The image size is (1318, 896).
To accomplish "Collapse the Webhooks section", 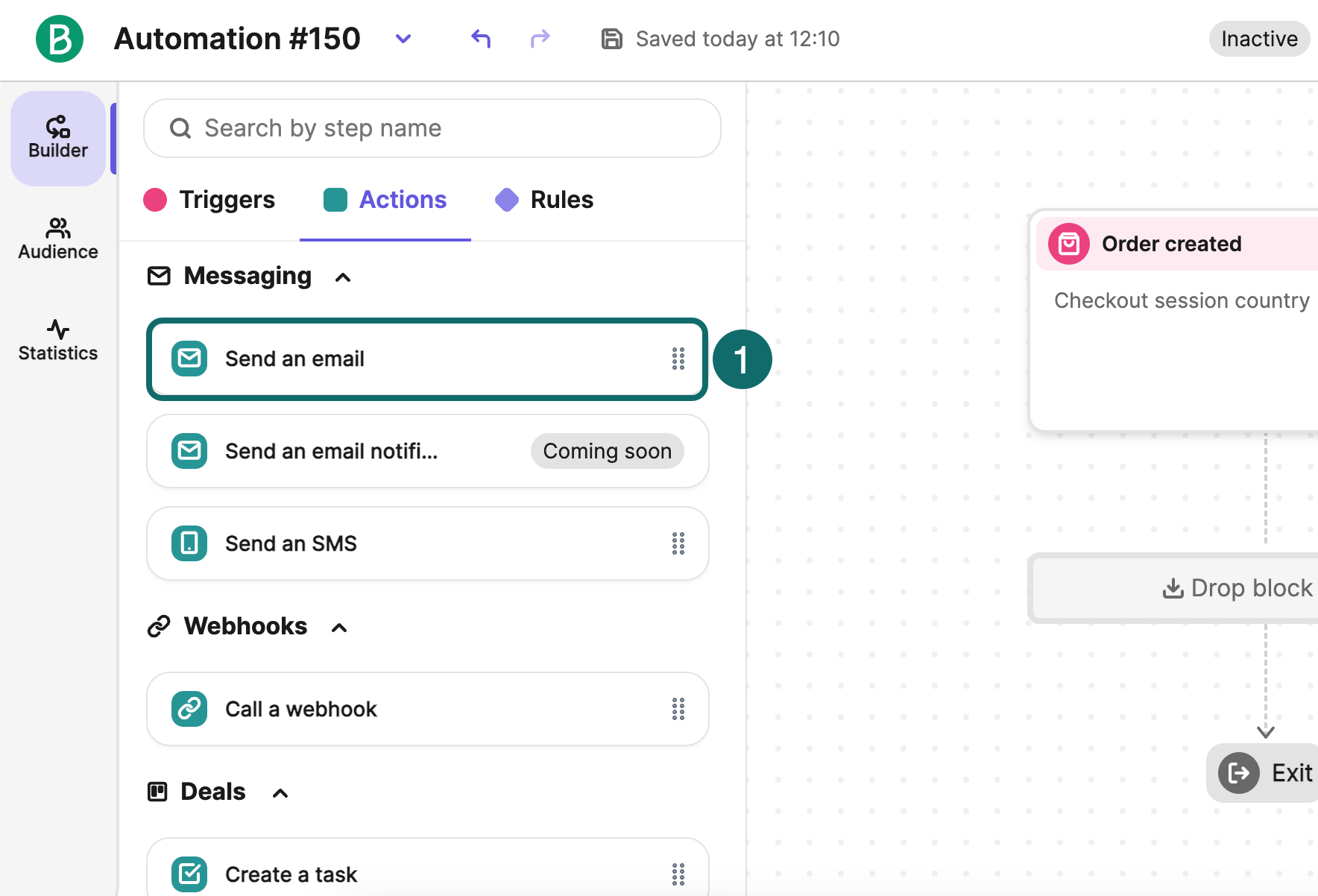I will pyautogui.click(x=339, y=628).
